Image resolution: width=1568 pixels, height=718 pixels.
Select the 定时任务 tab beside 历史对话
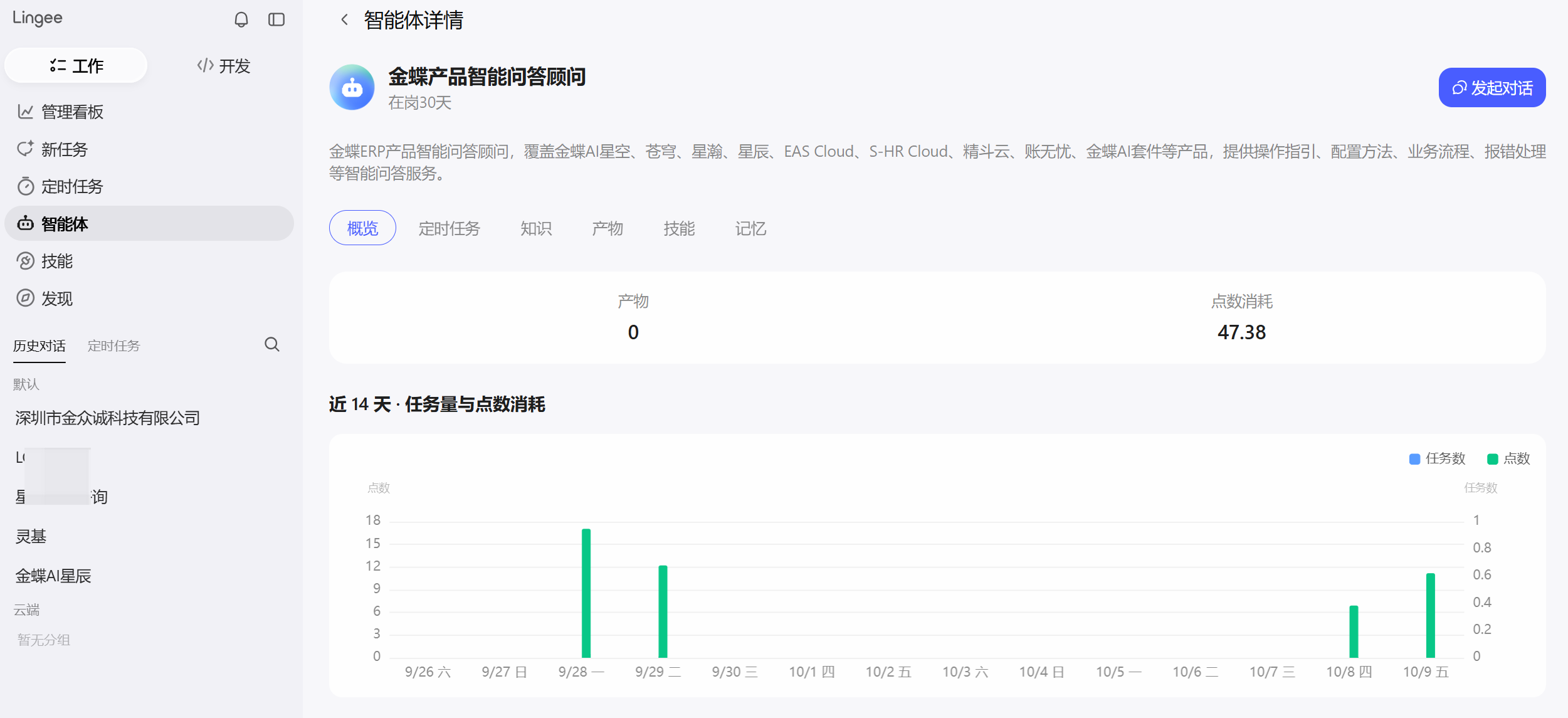point(113,346)
